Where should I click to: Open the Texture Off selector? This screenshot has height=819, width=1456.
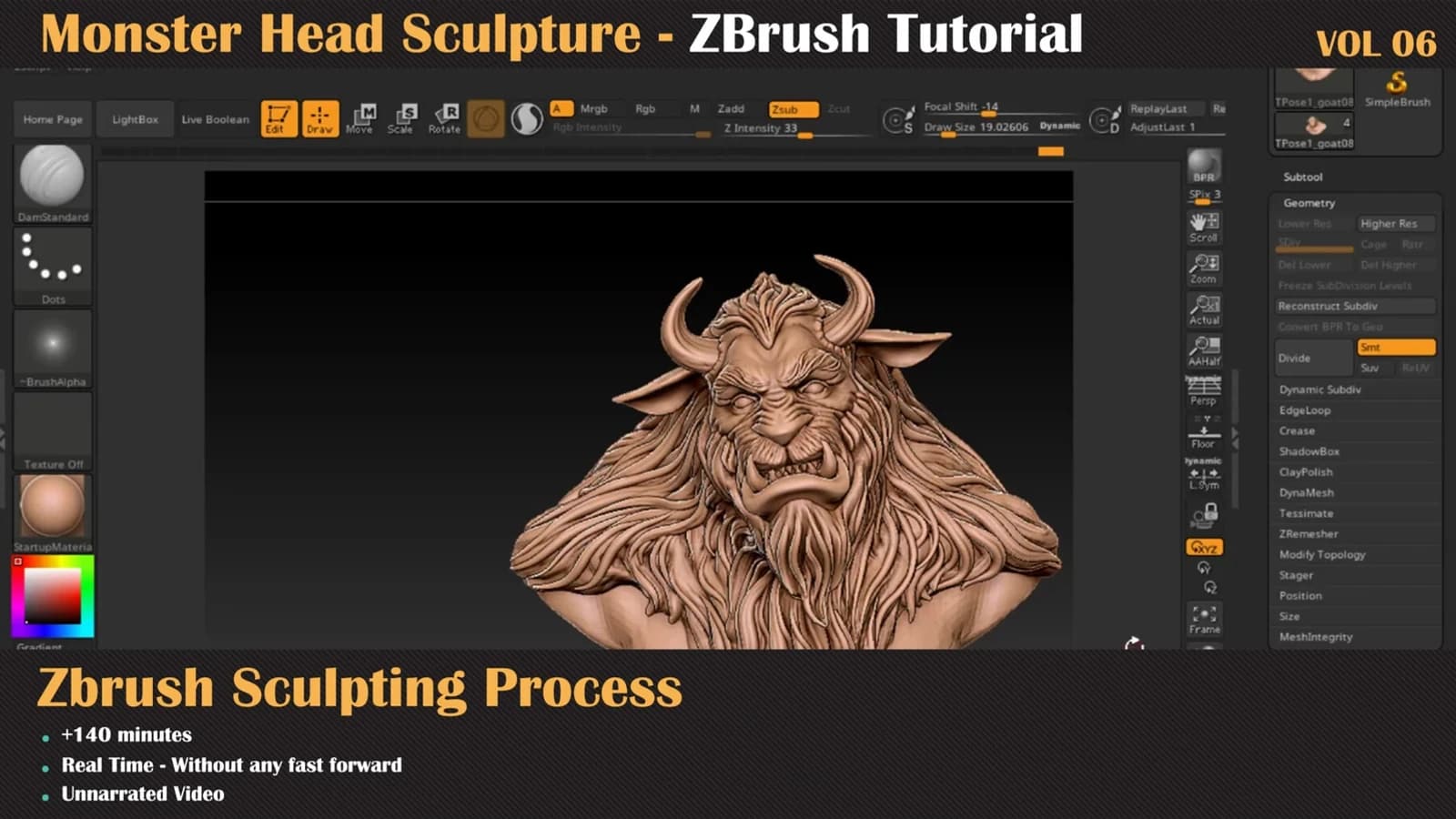click(x=53, y=431)
